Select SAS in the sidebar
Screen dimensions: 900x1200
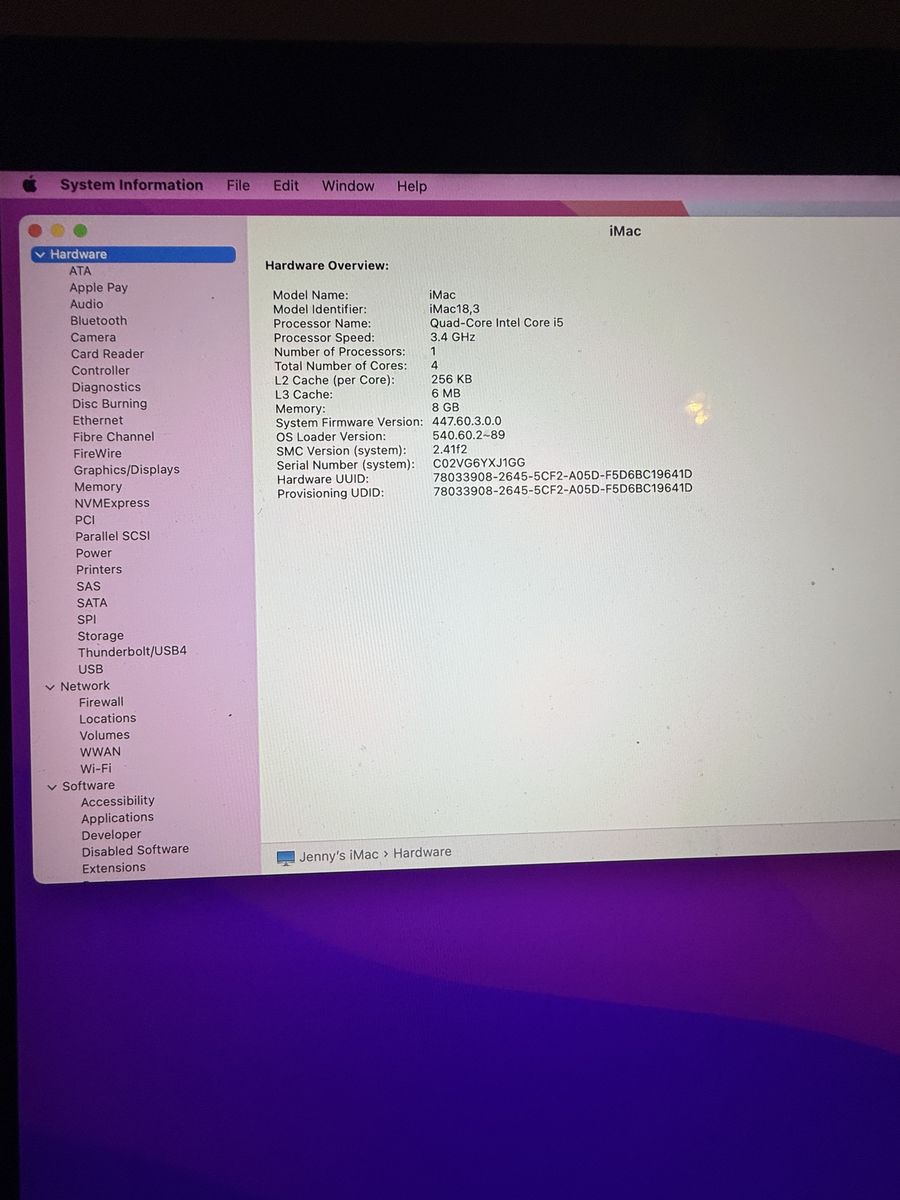(x=88, y=587)
